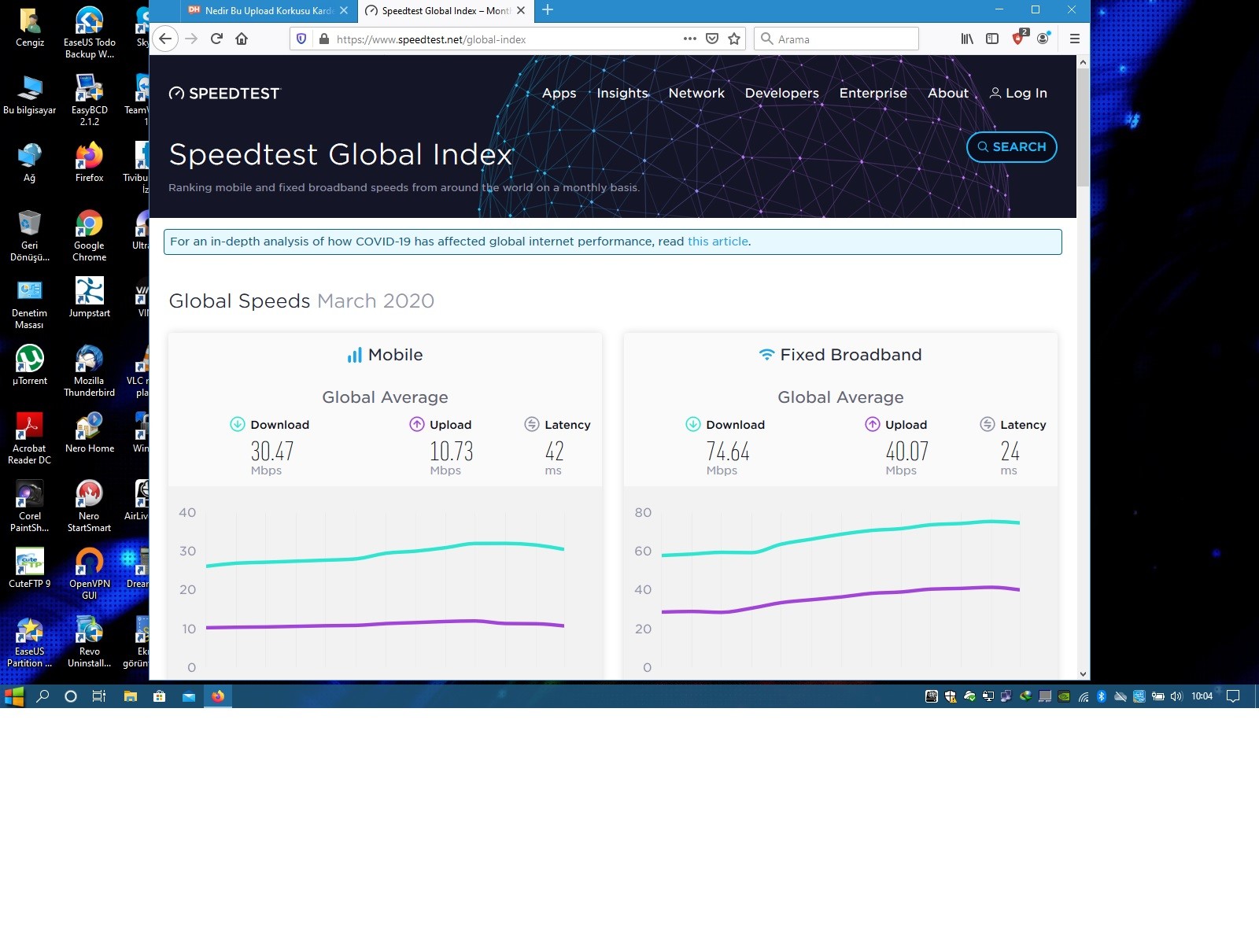This screenshot has height=952, width=1259.
Task: Open 'this article' COVID-19 link
Action: 718,242
